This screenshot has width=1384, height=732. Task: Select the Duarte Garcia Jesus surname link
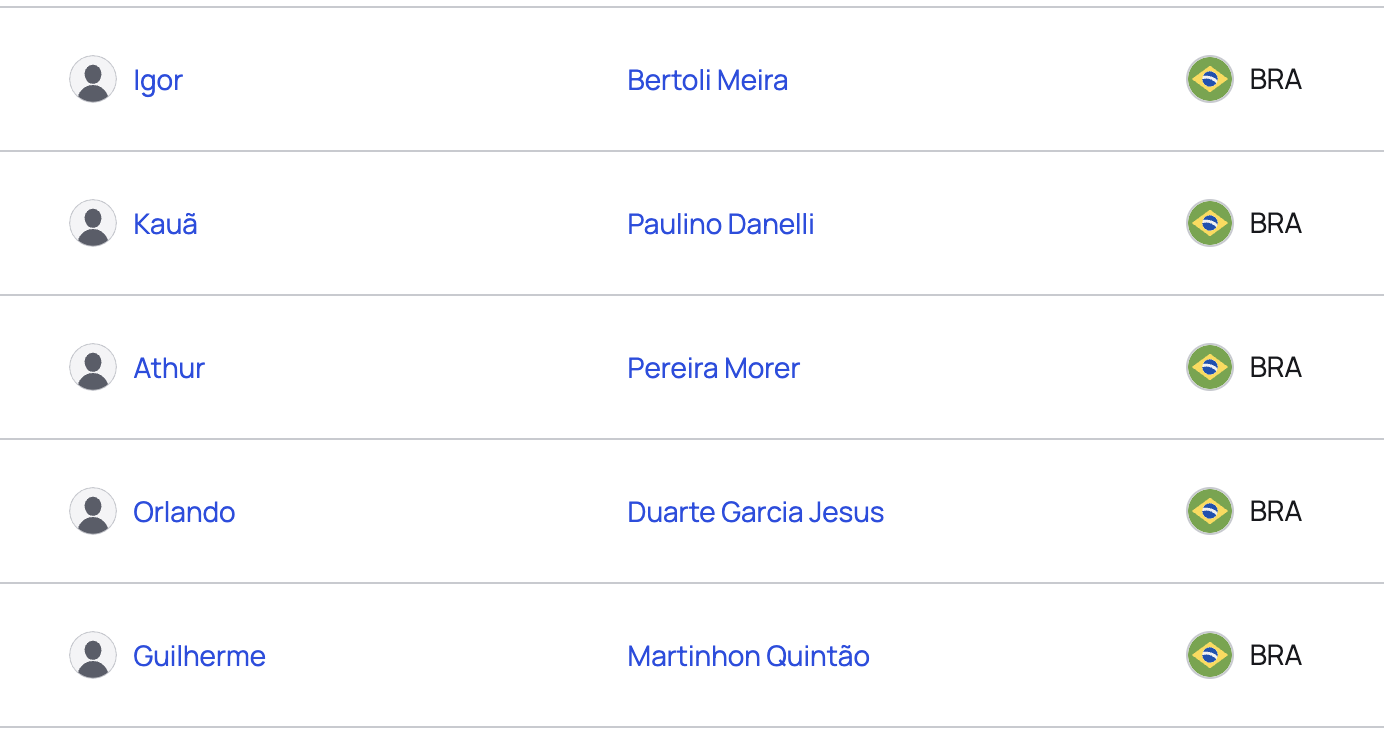(756, 512)
